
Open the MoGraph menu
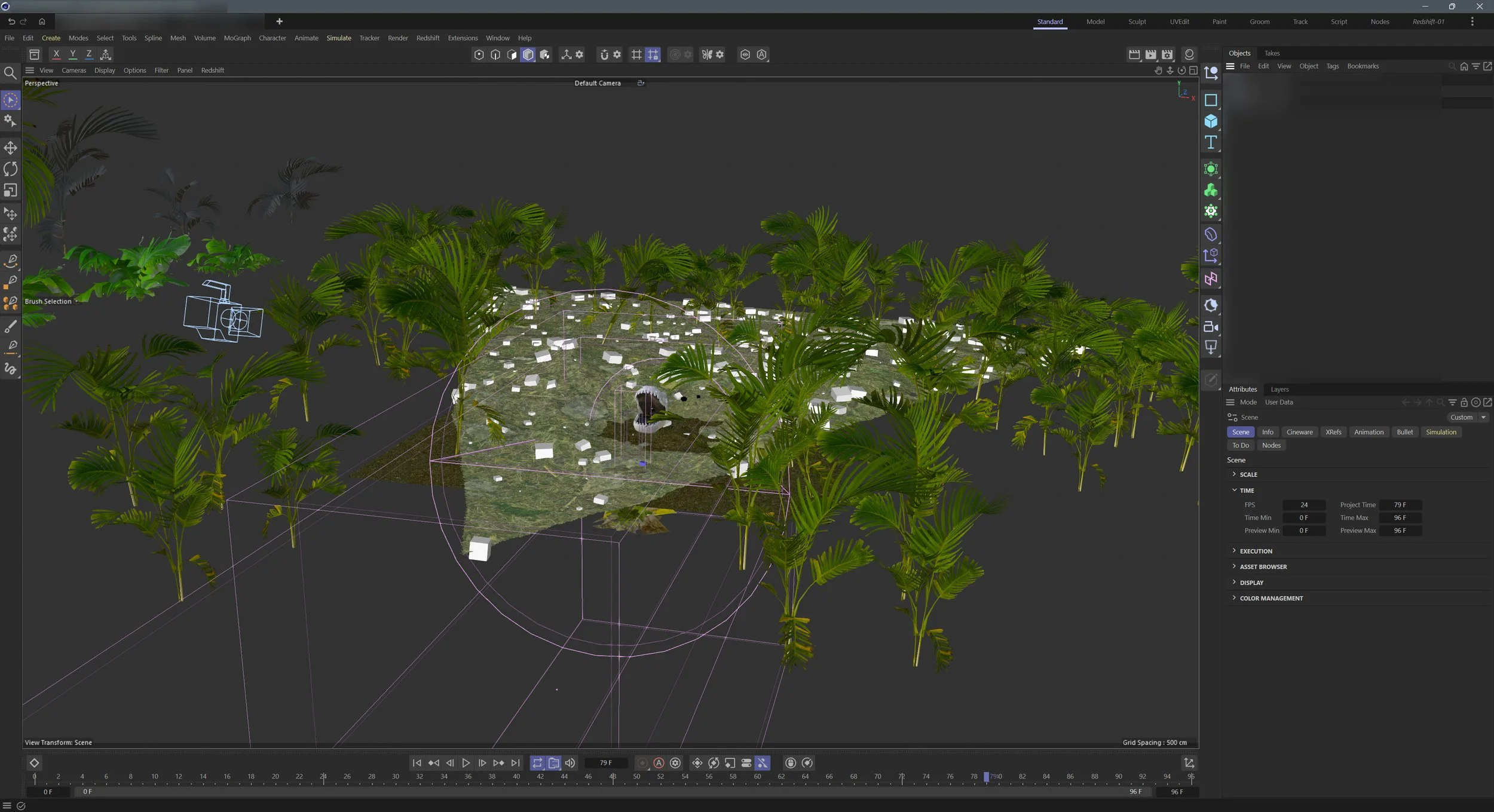point(237,38)
